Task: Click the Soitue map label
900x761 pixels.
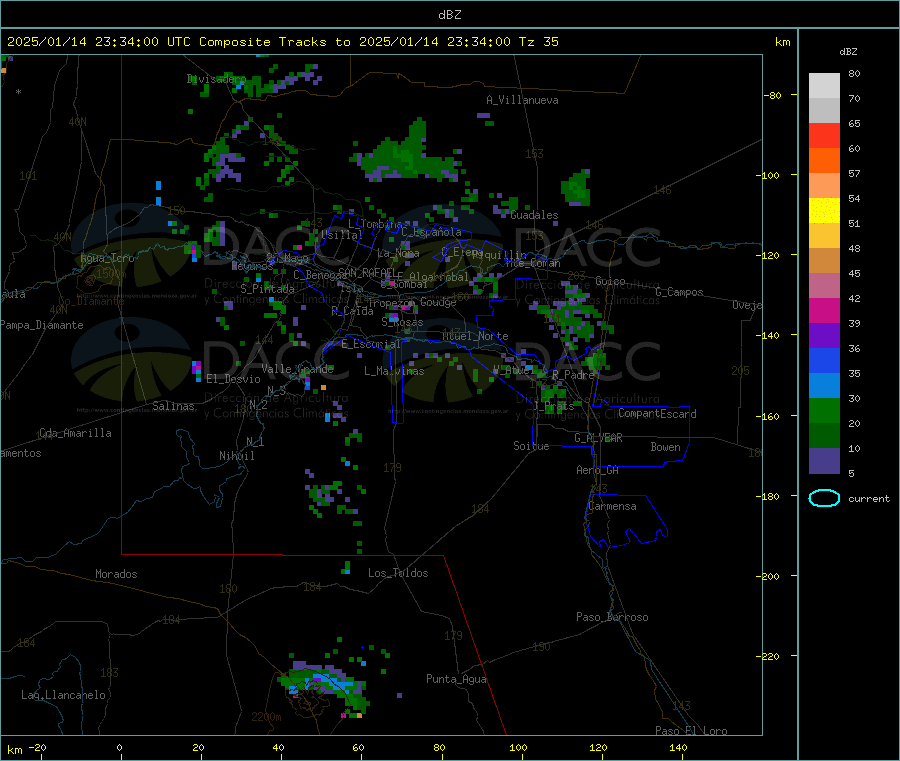Action: pos(531,446)
